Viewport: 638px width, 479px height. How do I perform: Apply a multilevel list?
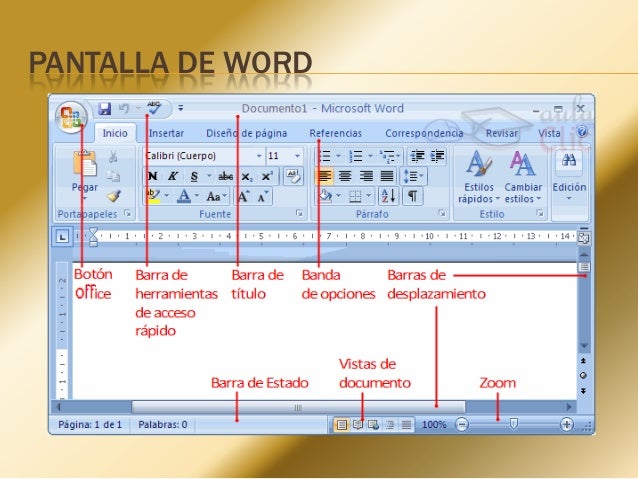(389, 156)
